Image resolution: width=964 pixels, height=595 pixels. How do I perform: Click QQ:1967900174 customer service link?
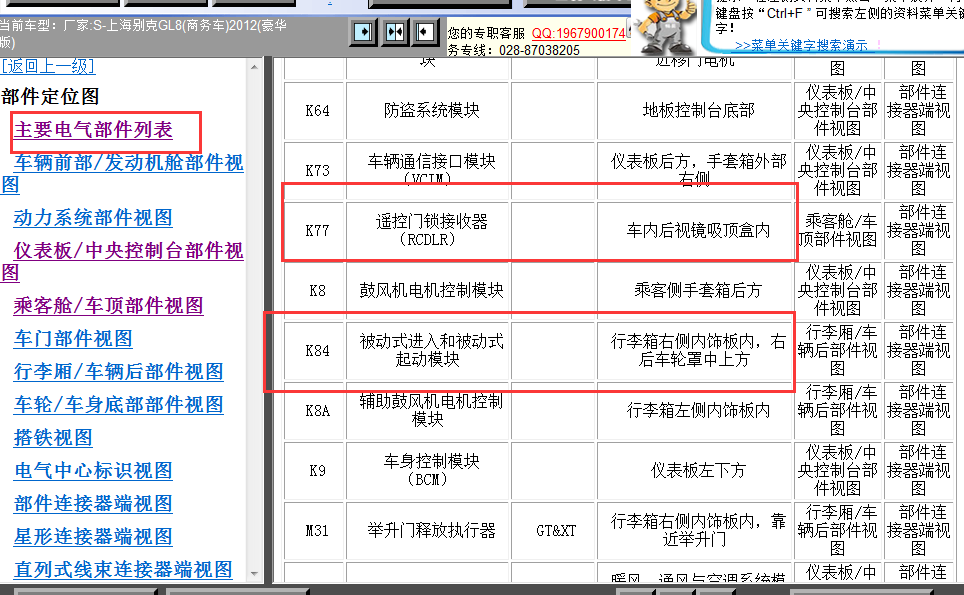[579, 33]
